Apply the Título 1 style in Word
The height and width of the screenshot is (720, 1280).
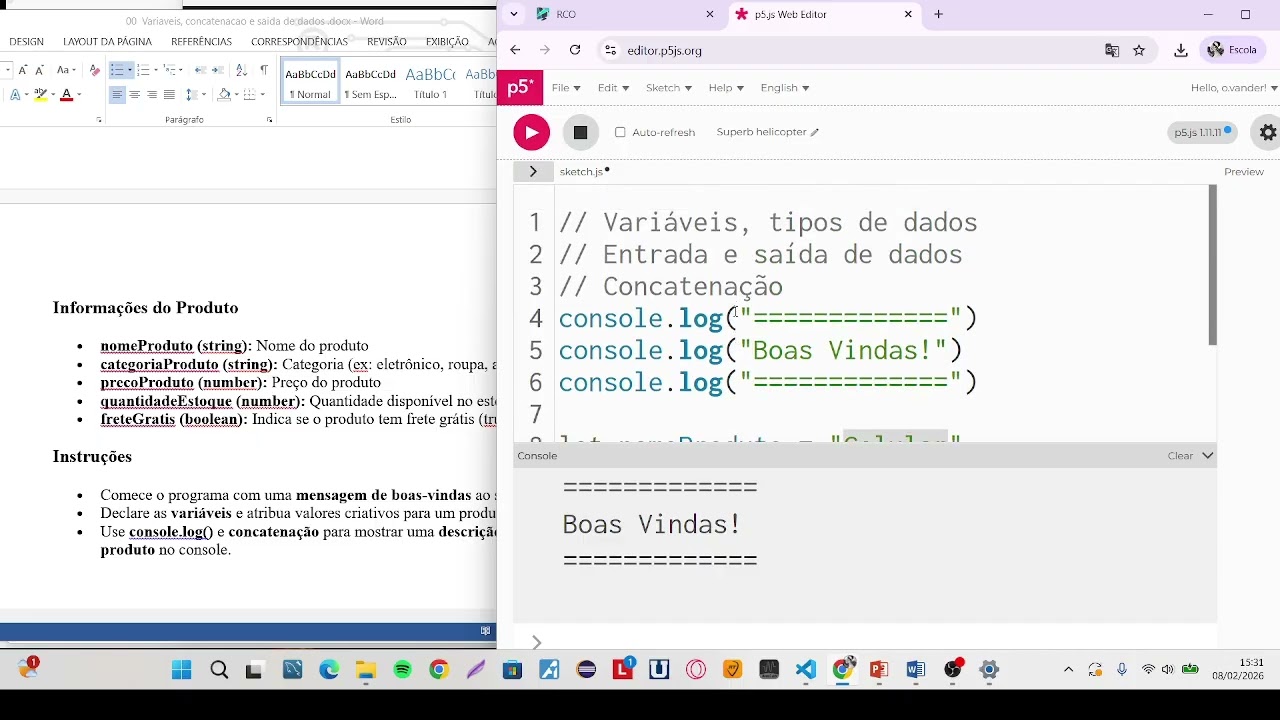tap(430, 83)
